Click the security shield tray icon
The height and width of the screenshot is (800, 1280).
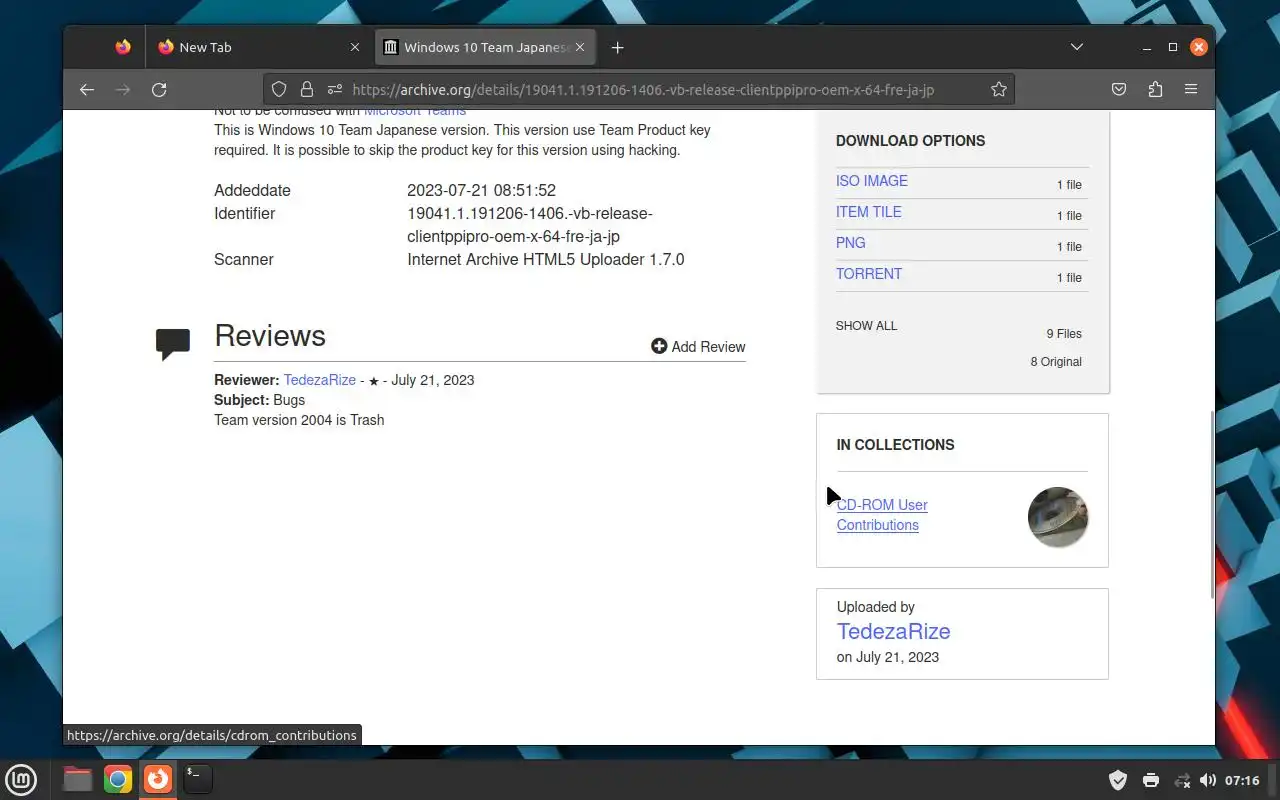coord(1119,780)
